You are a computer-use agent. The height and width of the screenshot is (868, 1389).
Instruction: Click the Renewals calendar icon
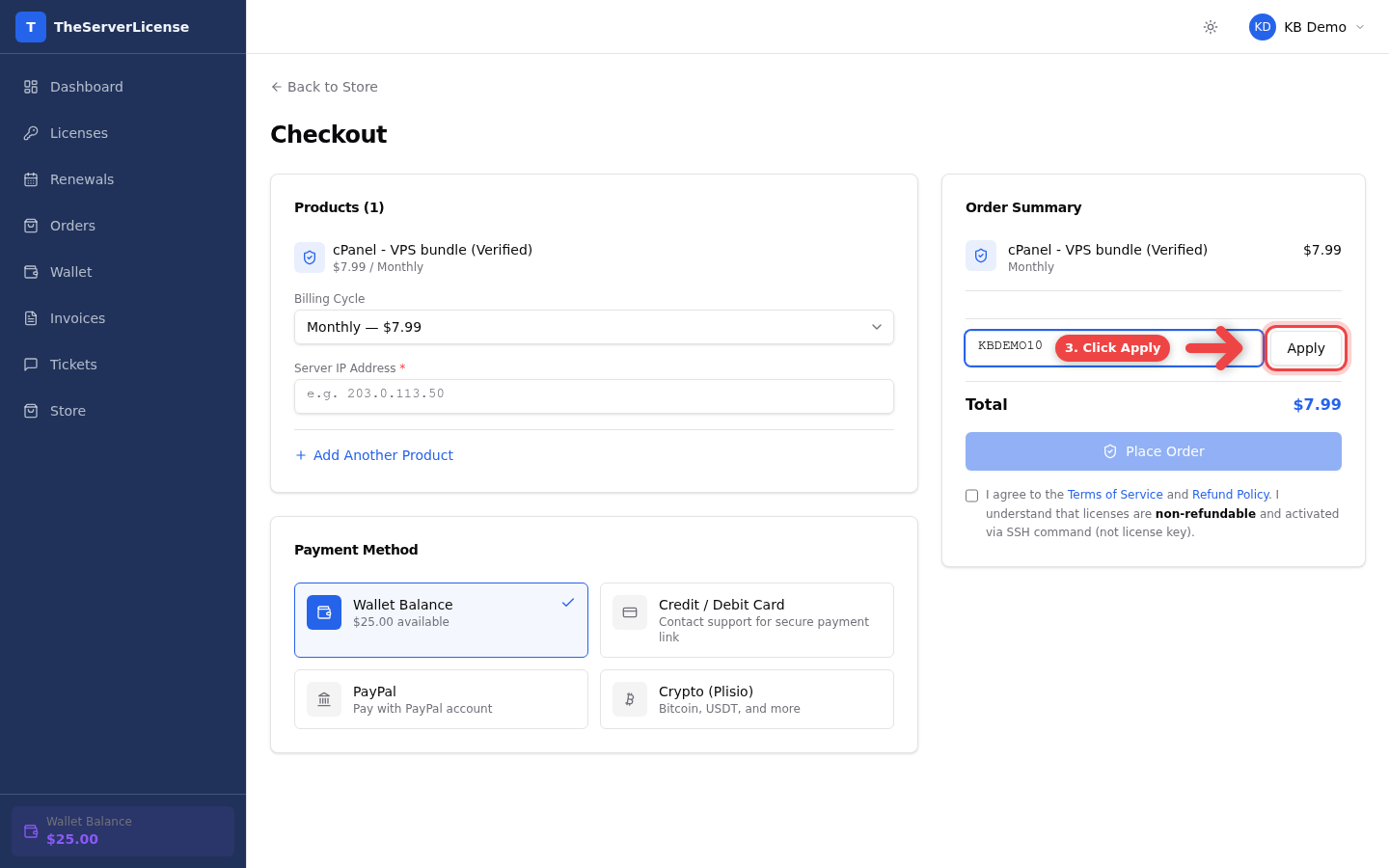tap(31, 179)
